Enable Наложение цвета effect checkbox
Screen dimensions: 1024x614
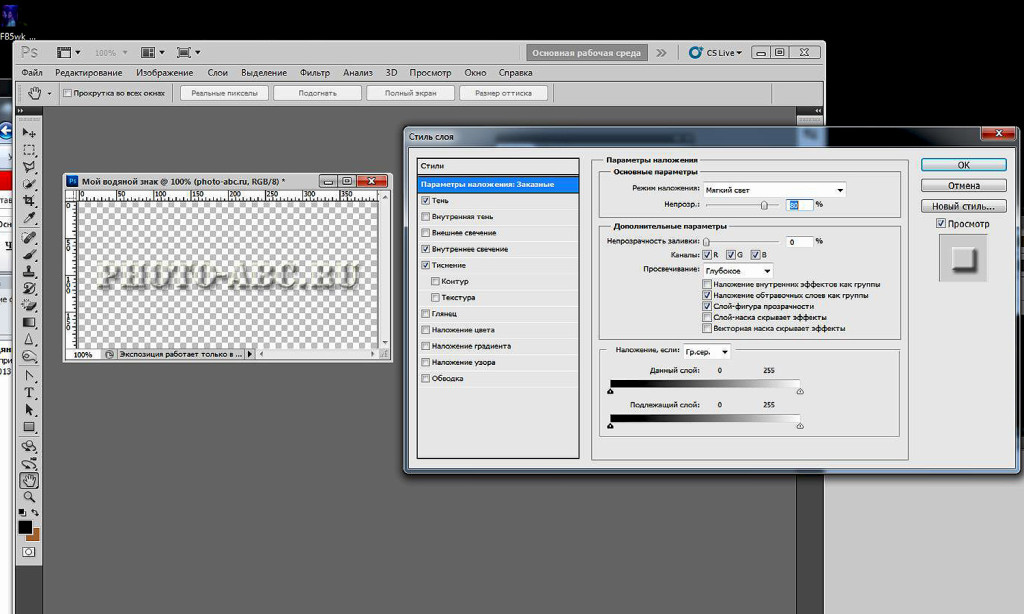[426, 330]
